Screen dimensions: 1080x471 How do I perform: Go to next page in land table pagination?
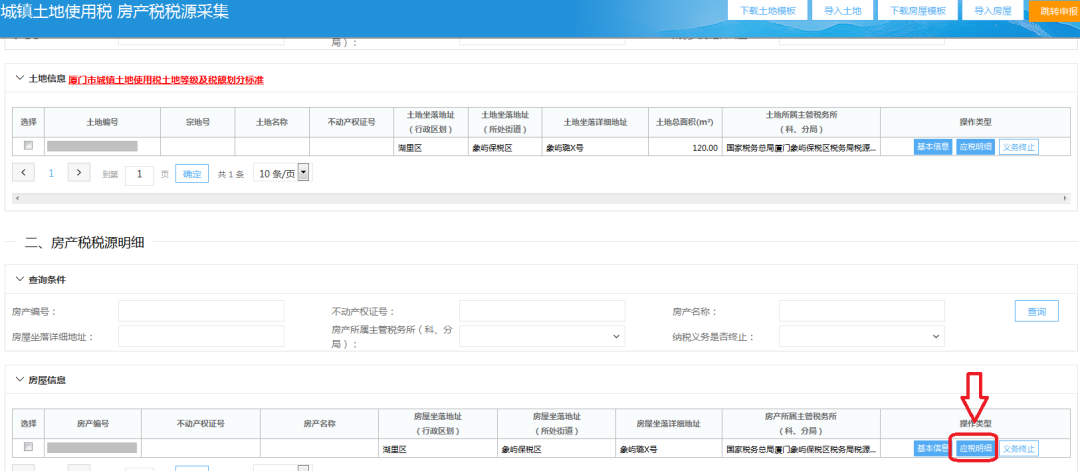pos(79,173)
